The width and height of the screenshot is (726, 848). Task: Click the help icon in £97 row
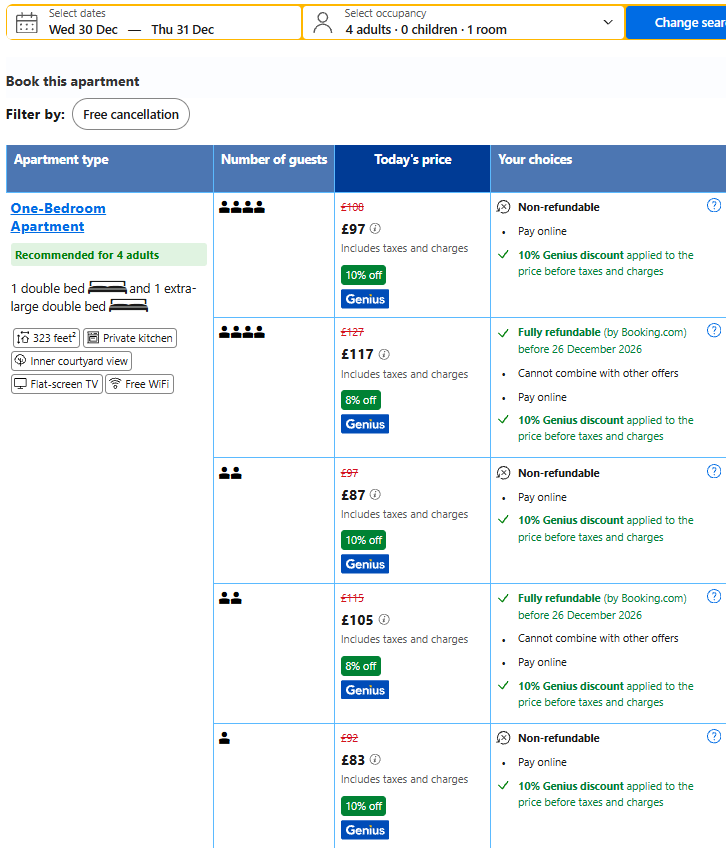714,206
